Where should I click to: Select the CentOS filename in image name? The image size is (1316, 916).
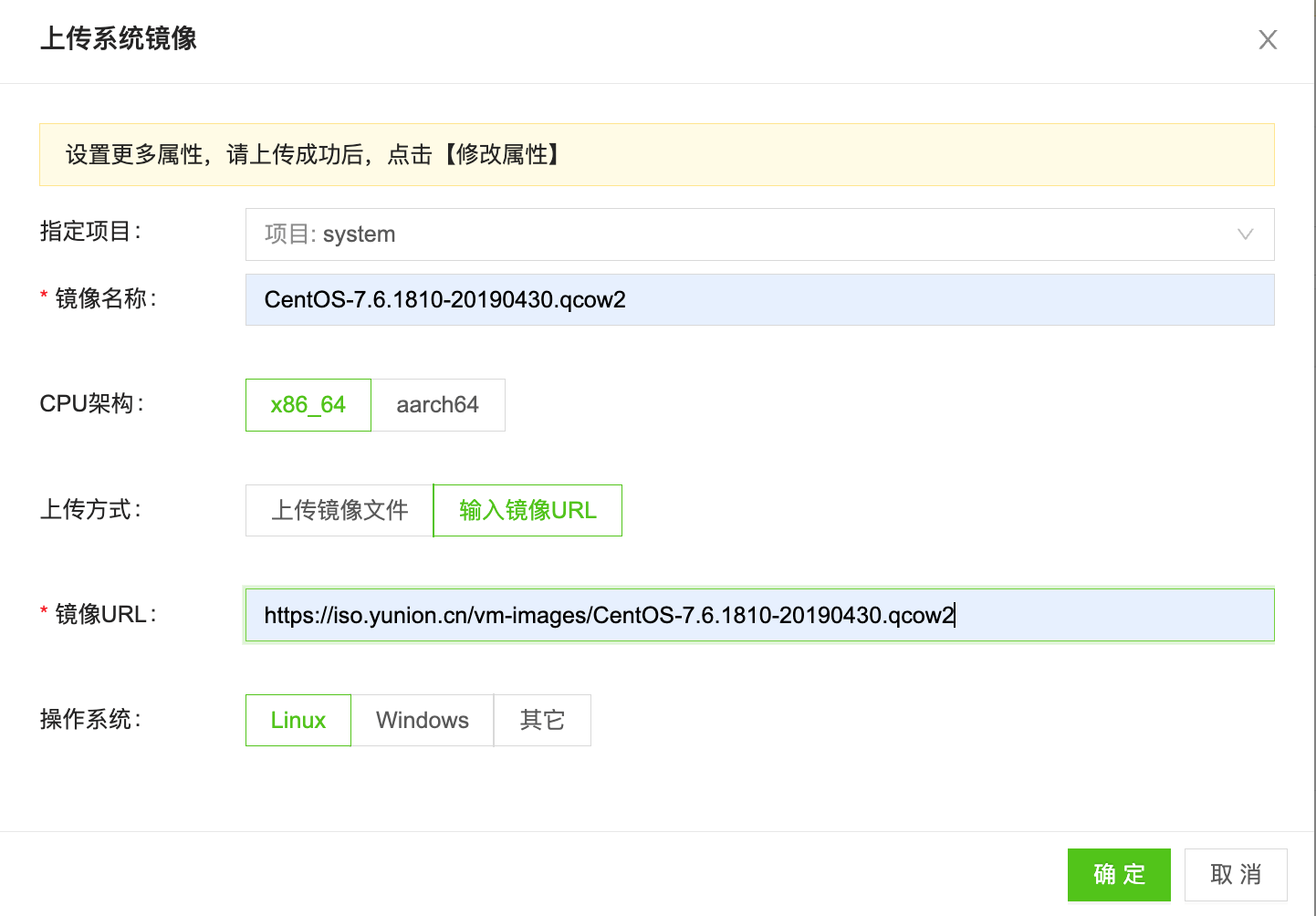tap(444, 299)
